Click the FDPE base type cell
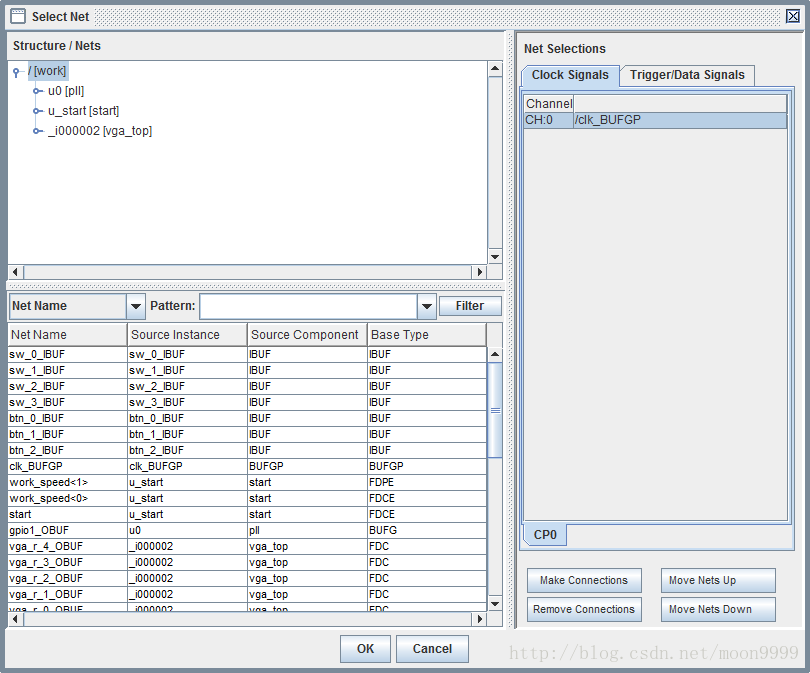 tap(427, 482)
